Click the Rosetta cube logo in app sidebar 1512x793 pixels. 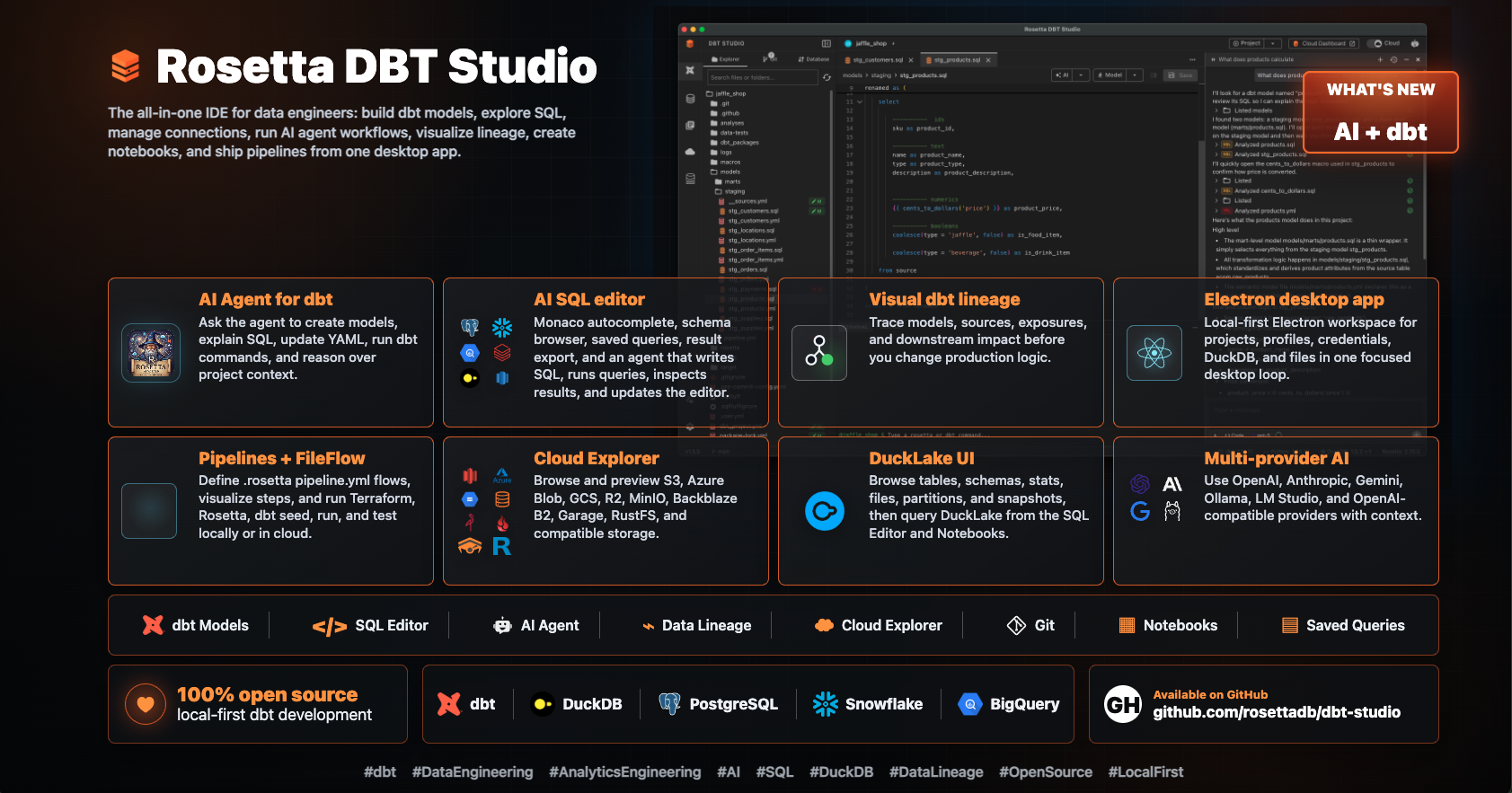(x=690, y=43)
